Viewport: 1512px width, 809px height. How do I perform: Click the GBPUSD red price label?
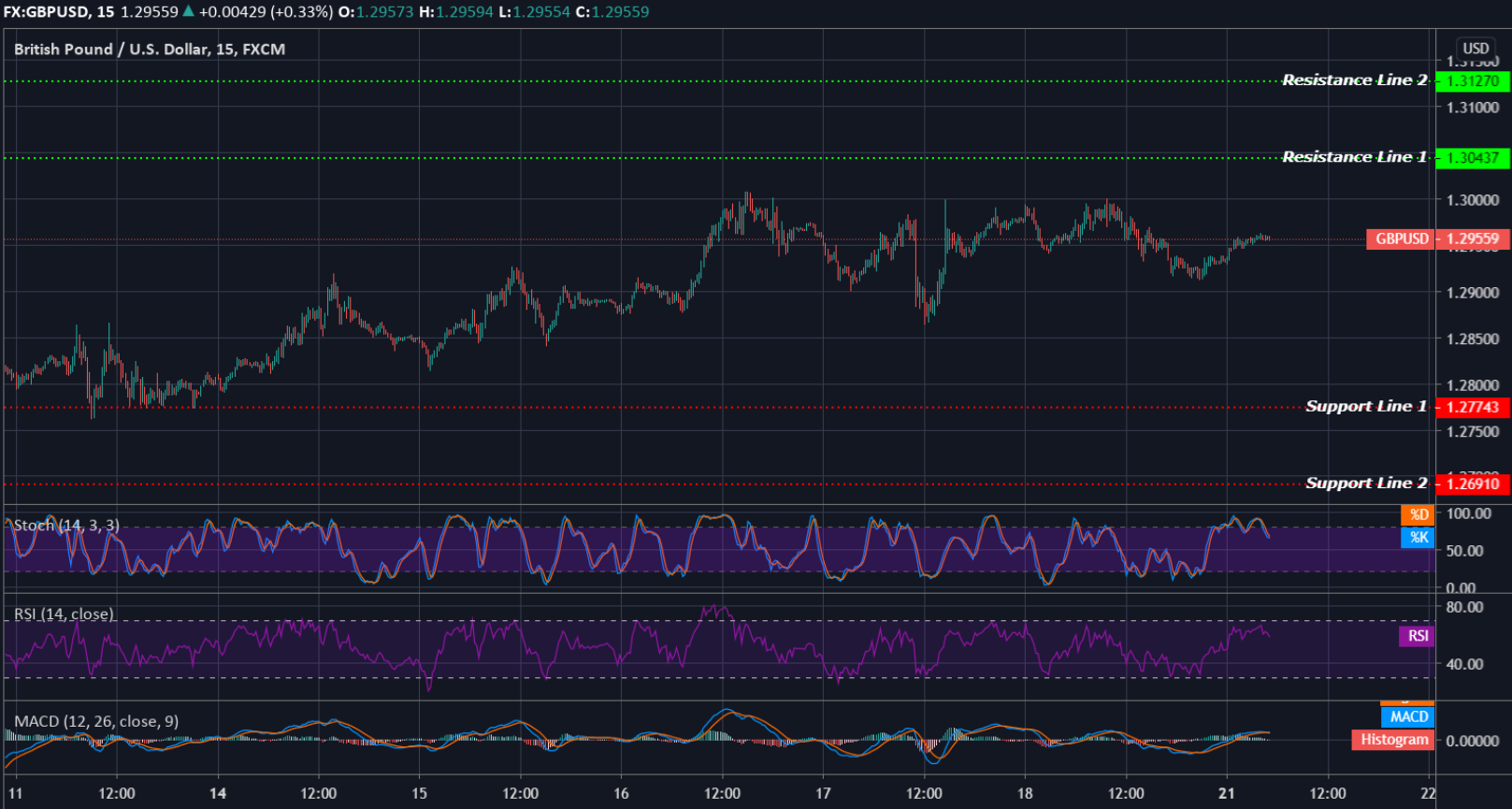(x=1401, y=238)
